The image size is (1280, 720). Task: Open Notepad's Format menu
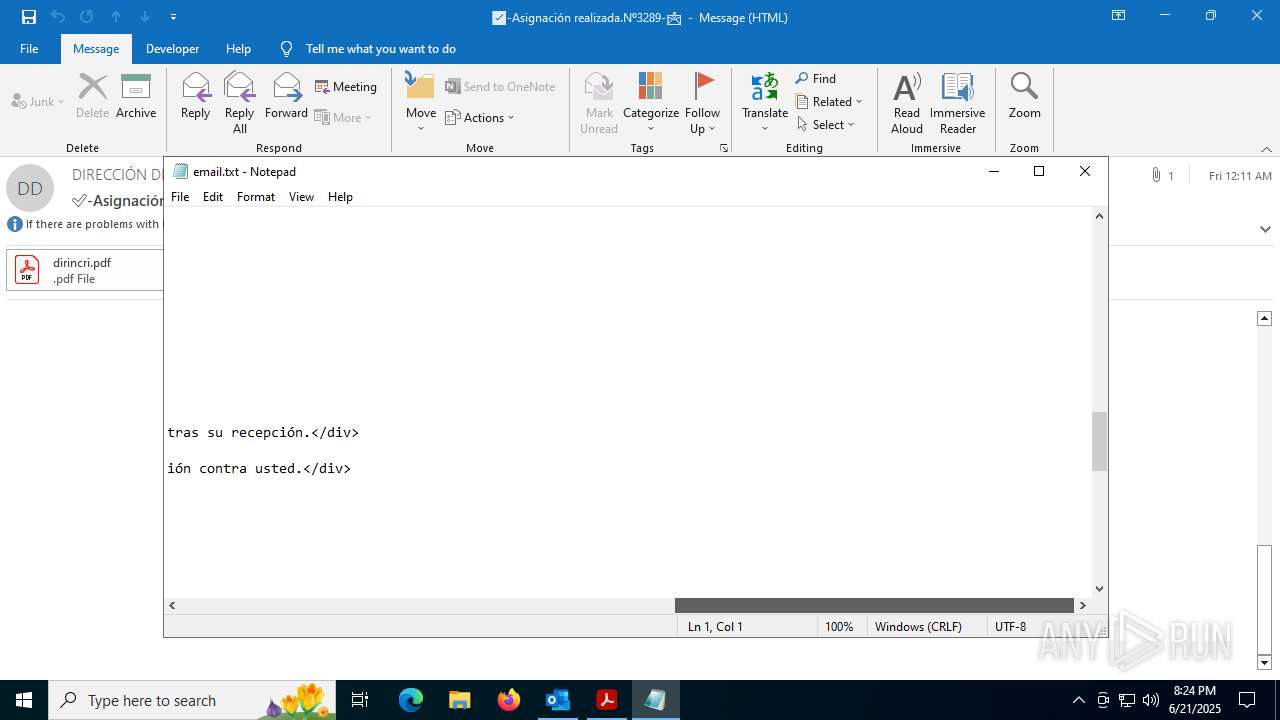256,197
